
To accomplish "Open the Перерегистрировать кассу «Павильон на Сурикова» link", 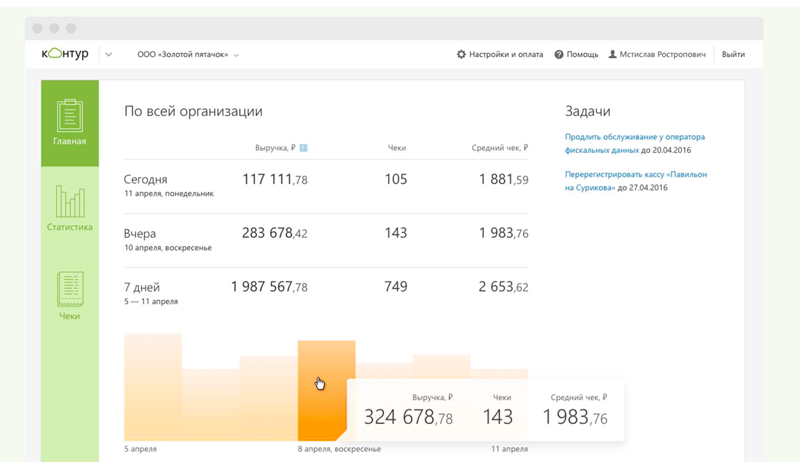I will point(636,181).
